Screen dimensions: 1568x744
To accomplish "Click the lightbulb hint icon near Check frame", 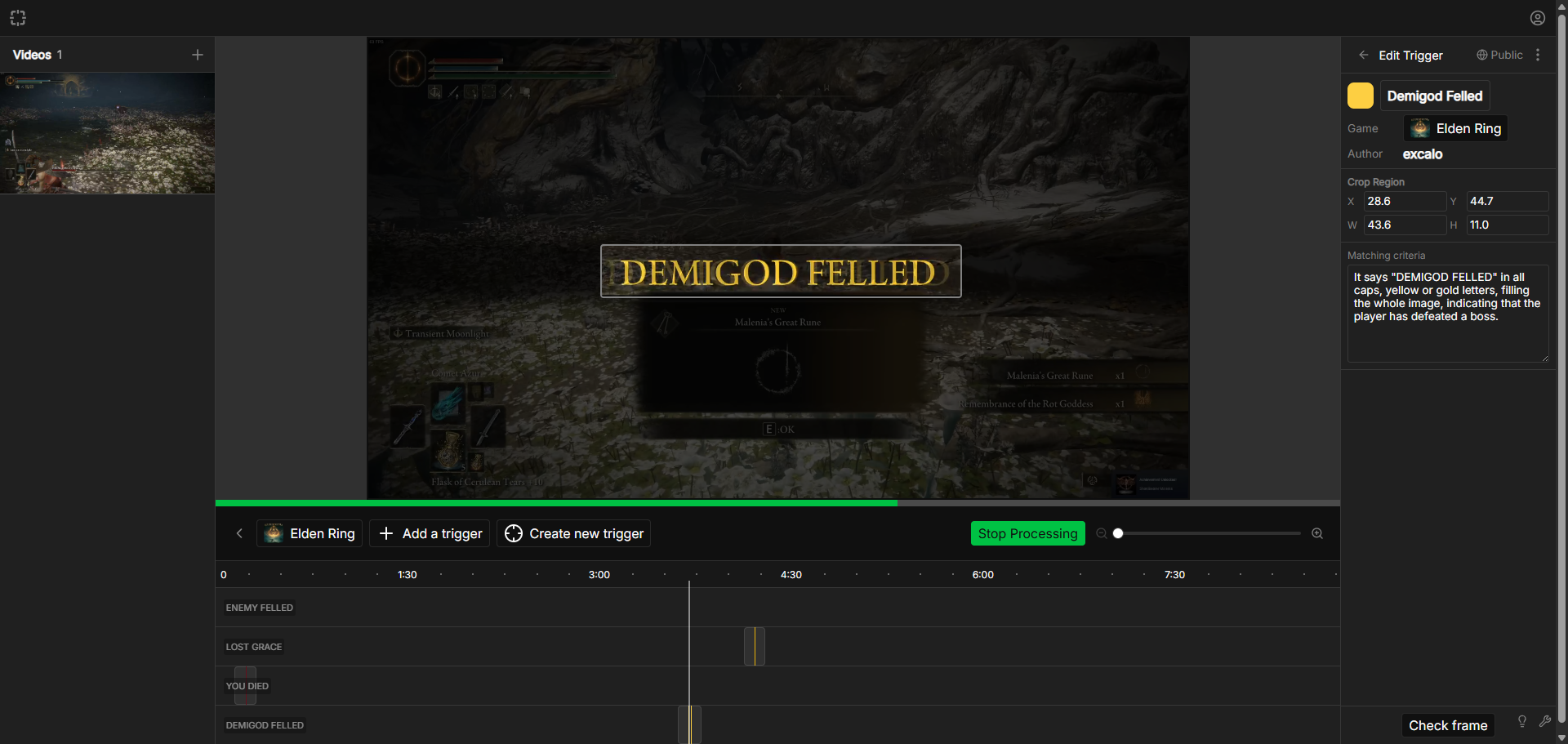I will (1521, 722).
